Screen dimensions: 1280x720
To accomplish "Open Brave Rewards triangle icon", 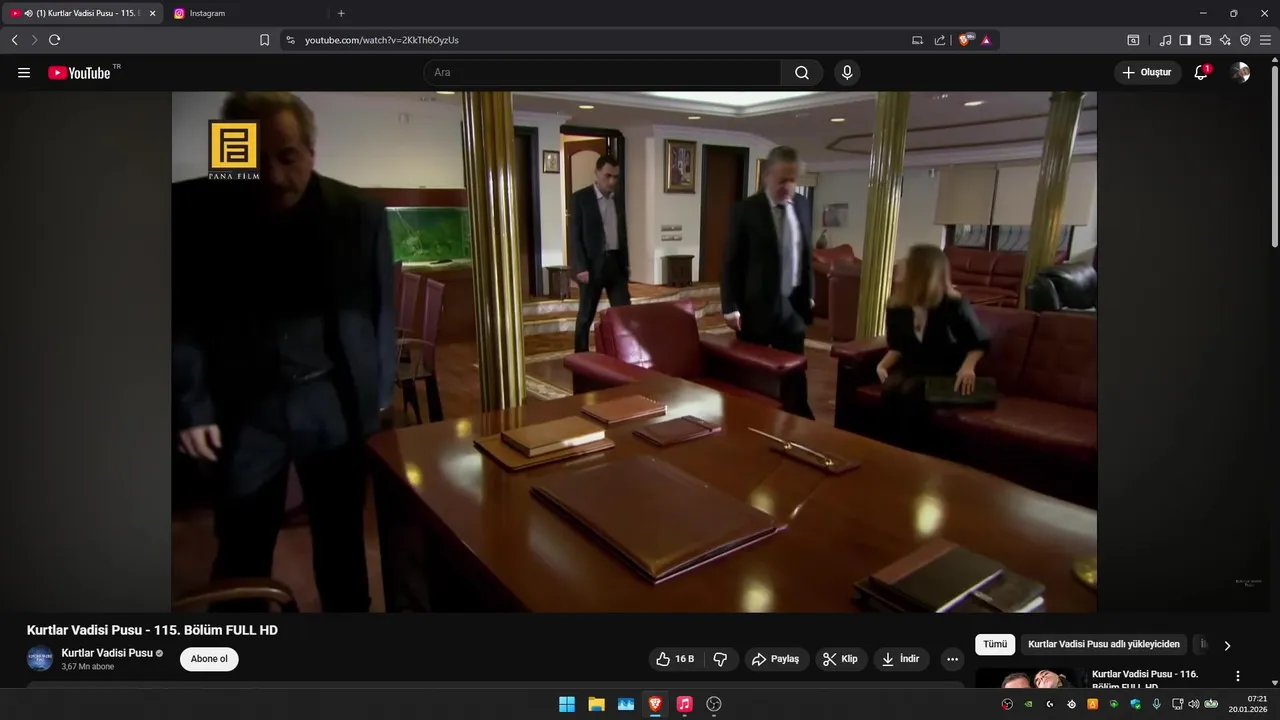I will 986,40.
